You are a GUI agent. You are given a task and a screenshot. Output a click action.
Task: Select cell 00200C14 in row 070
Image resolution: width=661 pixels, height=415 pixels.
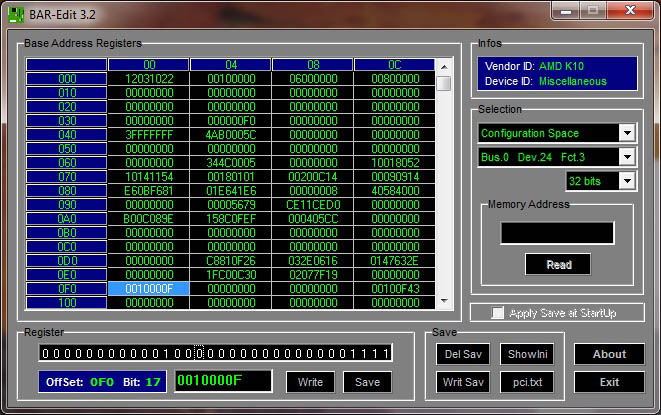[313, 177]
